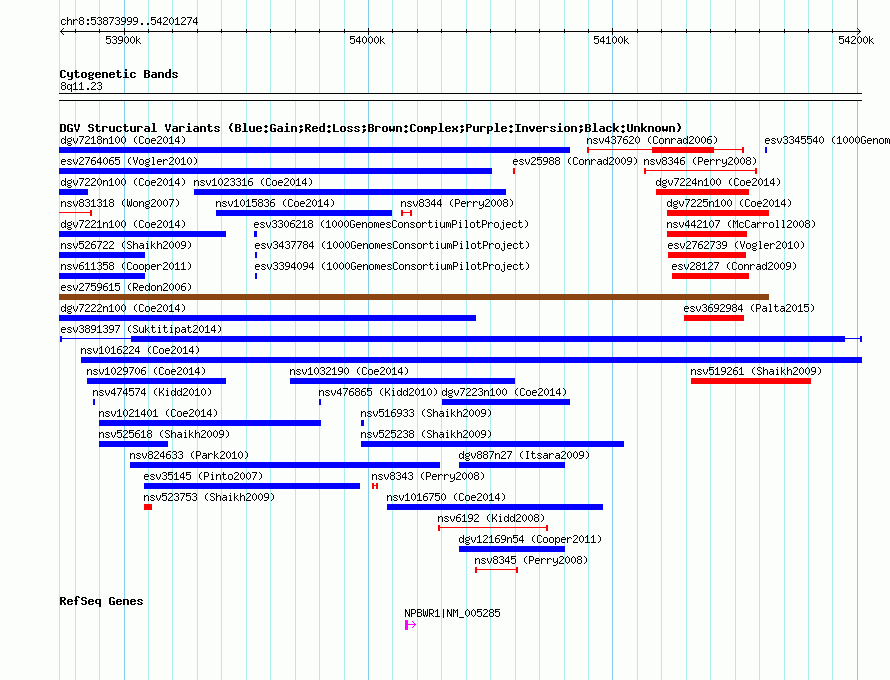Click the second (Vogler2010) variant, esv2762739
890x680 pixels.
pos(707,255)
